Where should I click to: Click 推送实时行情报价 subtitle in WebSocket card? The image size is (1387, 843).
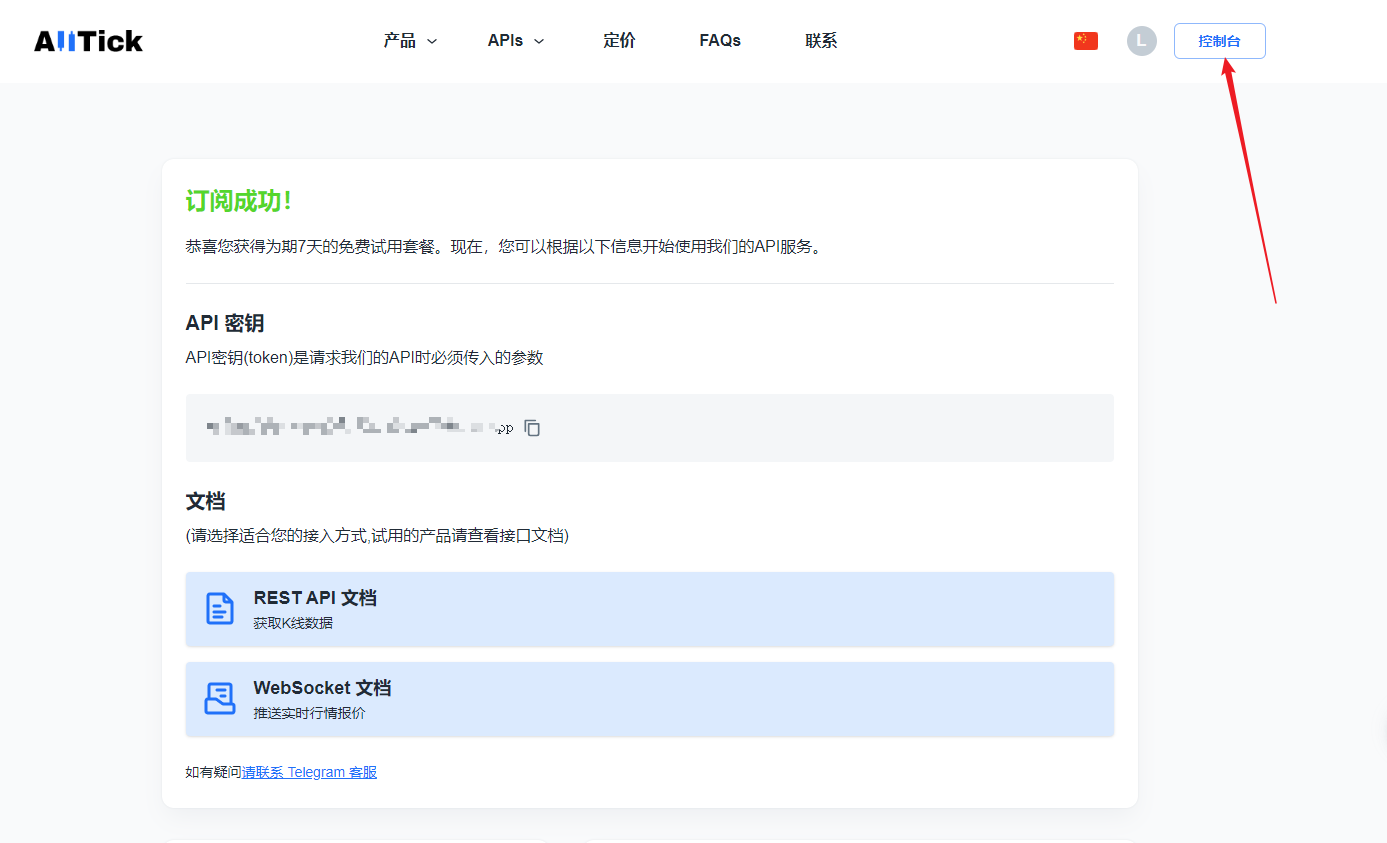click(x=309, y=713)
